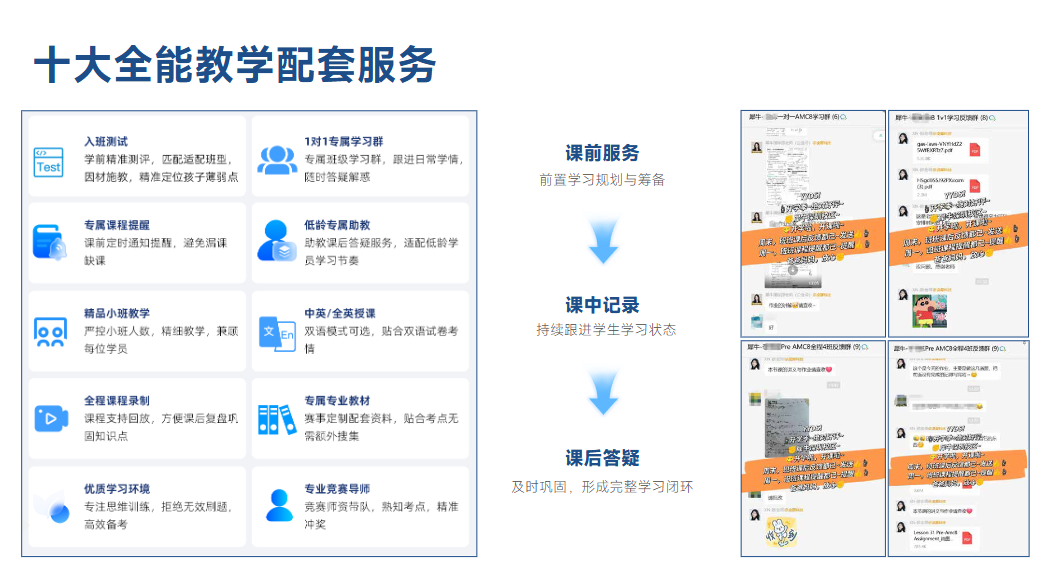The height and width of the screenshot is (569, 1053).
Task: Click the 入班测试 heading
Action: [105, 142]
